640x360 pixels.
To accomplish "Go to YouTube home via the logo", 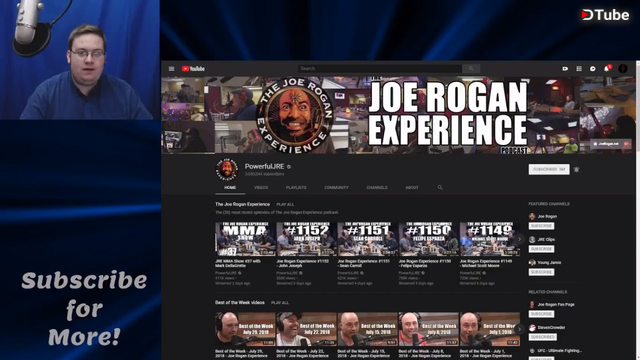I will [x=193, y=69].
